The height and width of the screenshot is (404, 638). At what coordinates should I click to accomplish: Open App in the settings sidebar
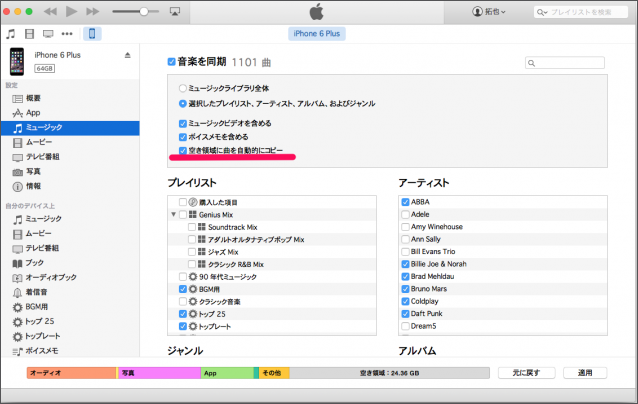(x=70, y=113)
